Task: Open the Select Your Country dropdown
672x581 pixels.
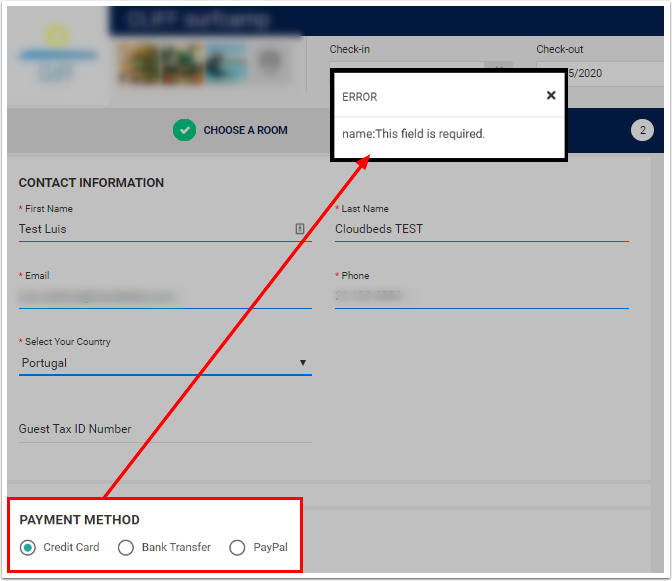Action: coord(165,363)
